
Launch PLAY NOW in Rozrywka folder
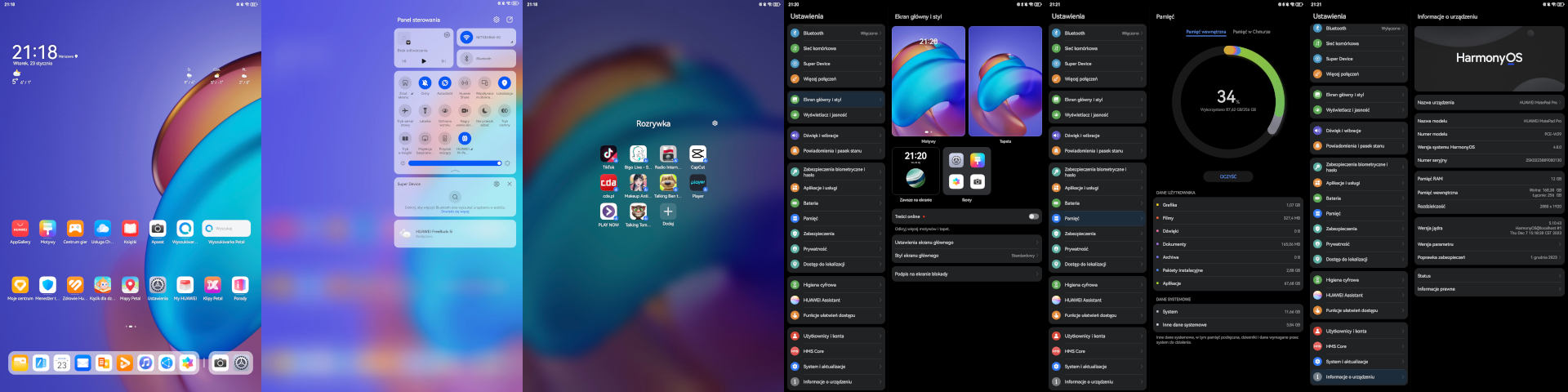point(608,212)
